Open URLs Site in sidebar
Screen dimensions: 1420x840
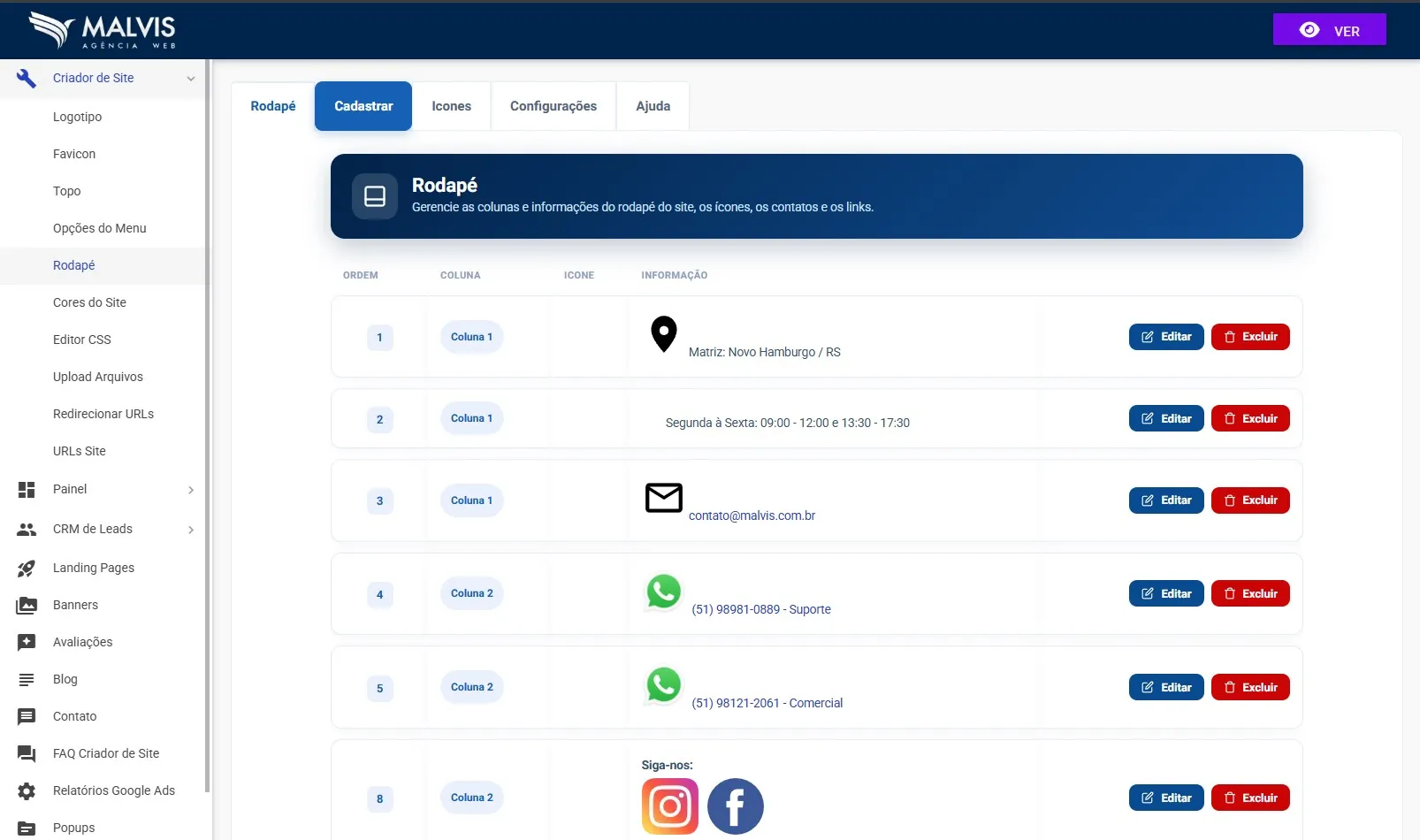coord(80,451)
